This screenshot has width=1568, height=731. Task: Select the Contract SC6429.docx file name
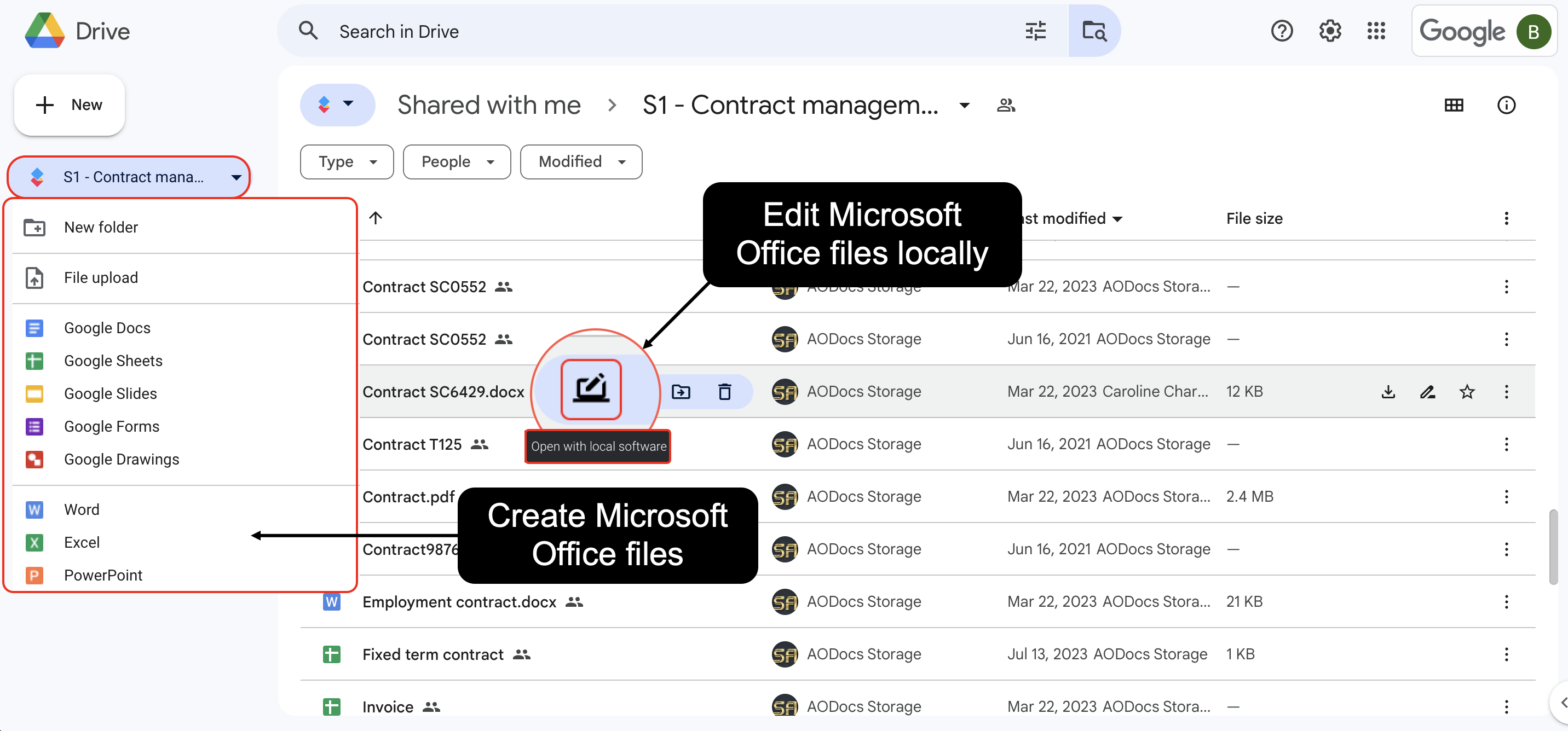tap(443, 392)
